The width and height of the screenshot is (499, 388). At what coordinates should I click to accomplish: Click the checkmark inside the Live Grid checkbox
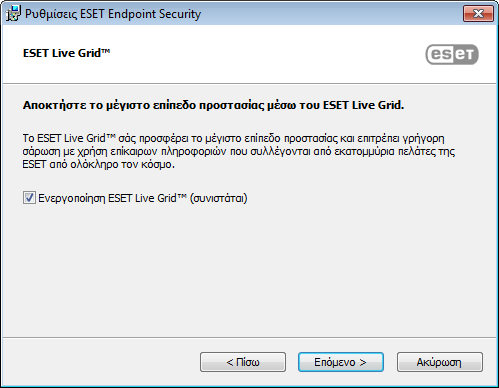click(29, 197)
